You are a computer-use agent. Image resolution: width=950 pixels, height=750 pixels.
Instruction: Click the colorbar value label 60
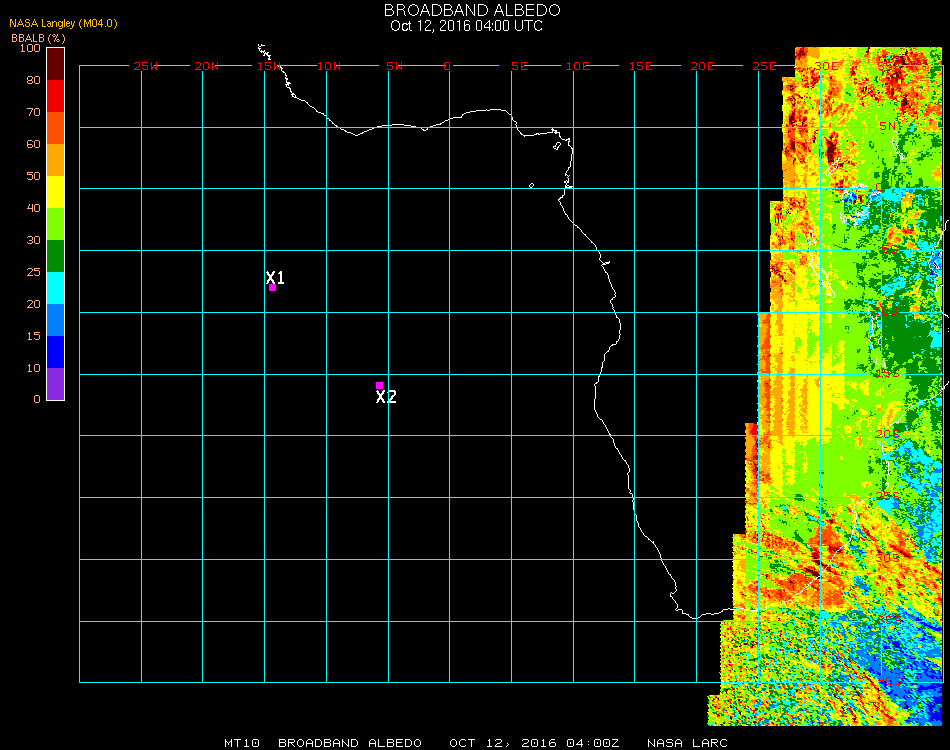(x=33, y=144)
